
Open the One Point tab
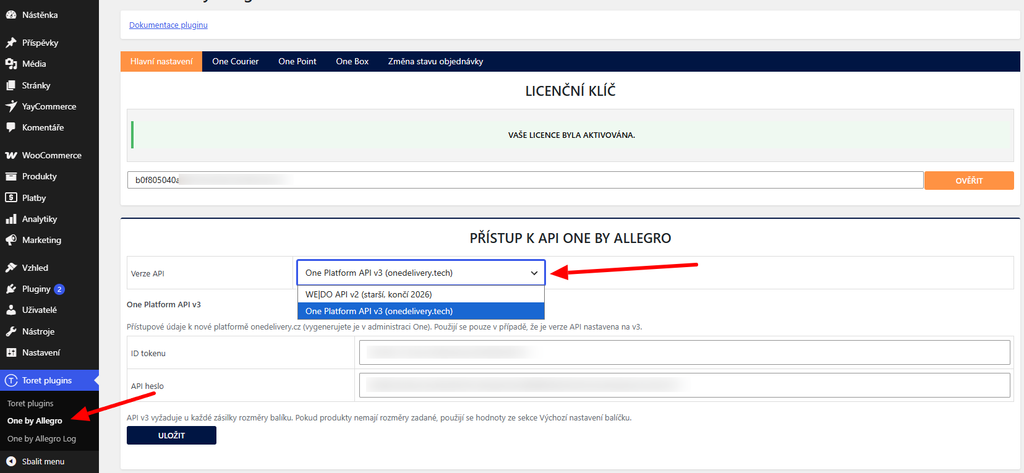coord(297,61)
